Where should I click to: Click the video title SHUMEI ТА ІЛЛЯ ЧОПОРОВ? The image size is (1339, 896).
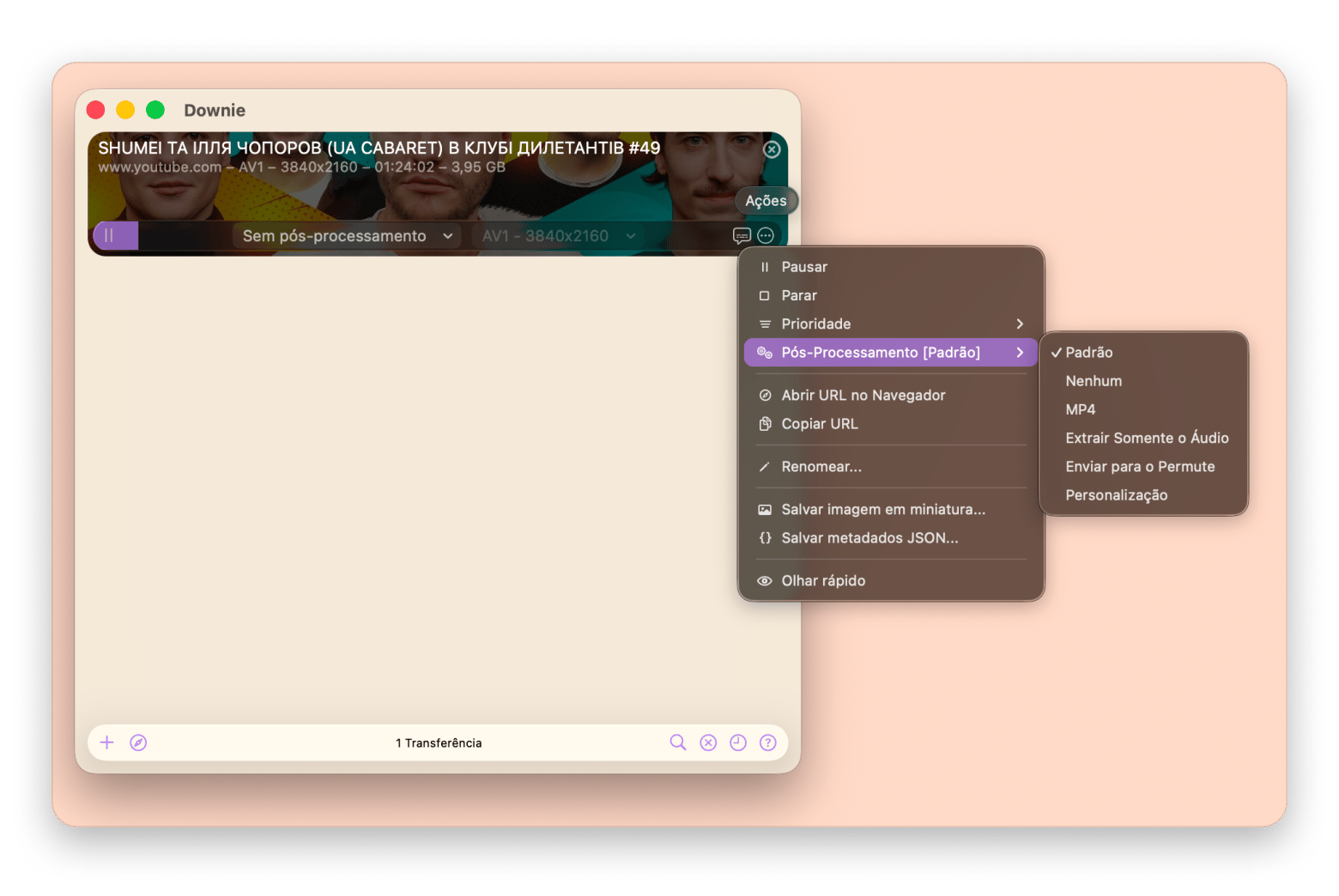379,148
